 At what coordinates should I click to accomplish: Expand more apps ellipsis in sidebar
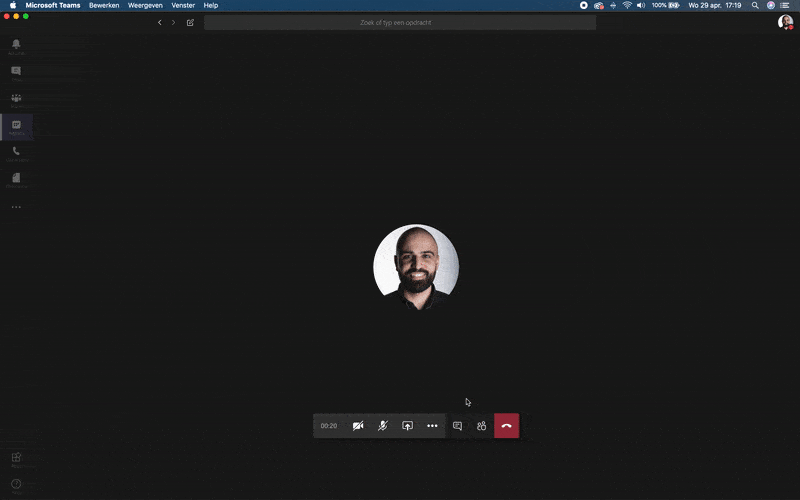[x=16, y=207]
